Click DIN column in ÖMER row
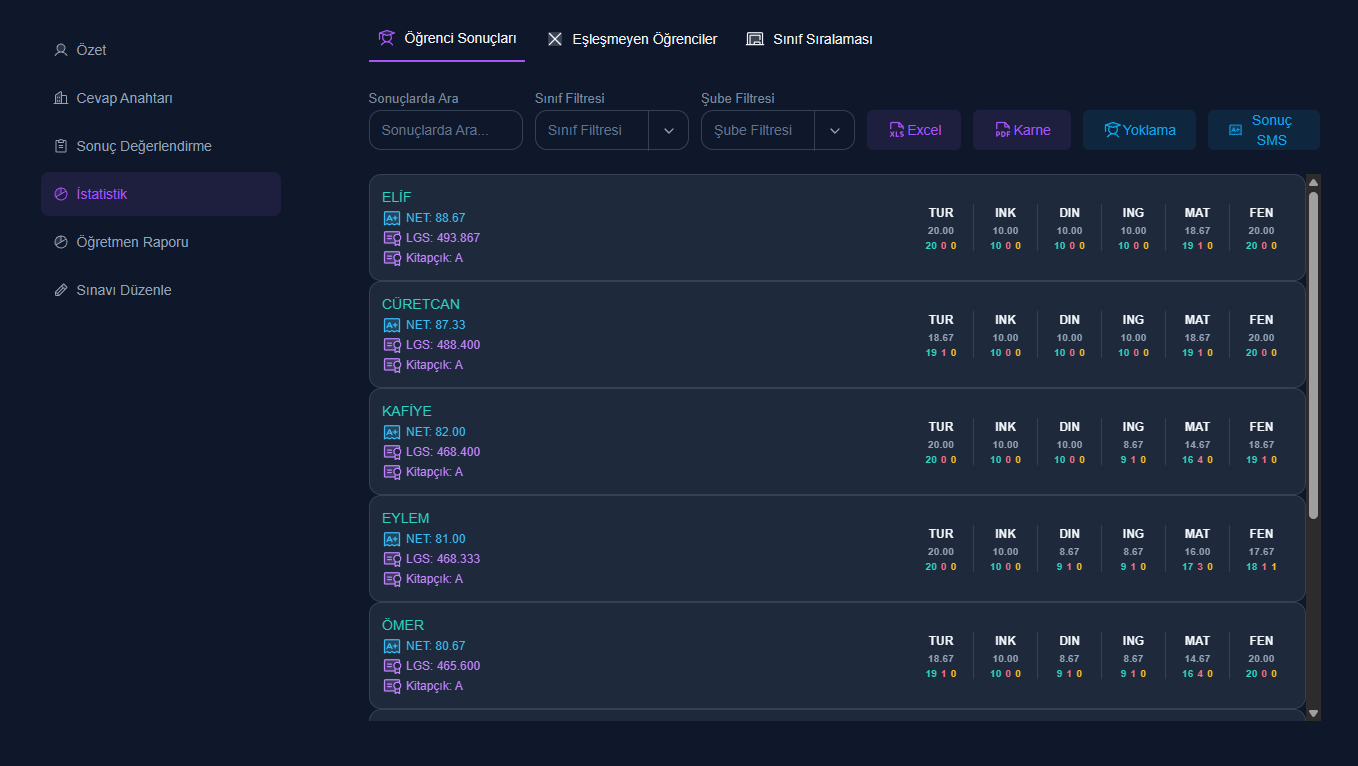 [x=1069, y=656]
